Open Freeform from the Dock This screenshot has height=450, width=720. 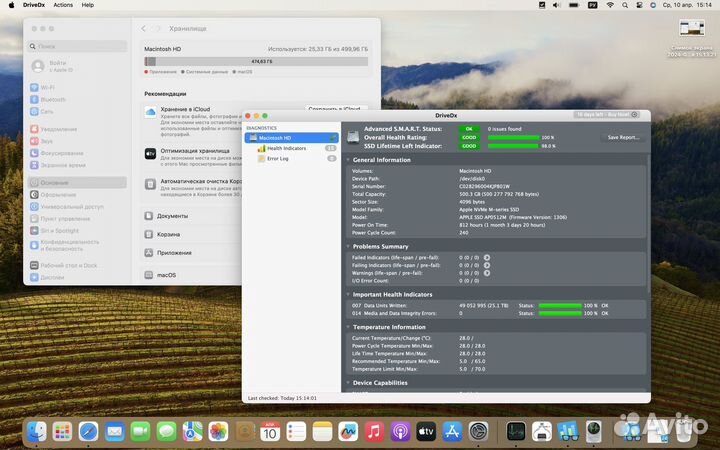pos(348,432)
